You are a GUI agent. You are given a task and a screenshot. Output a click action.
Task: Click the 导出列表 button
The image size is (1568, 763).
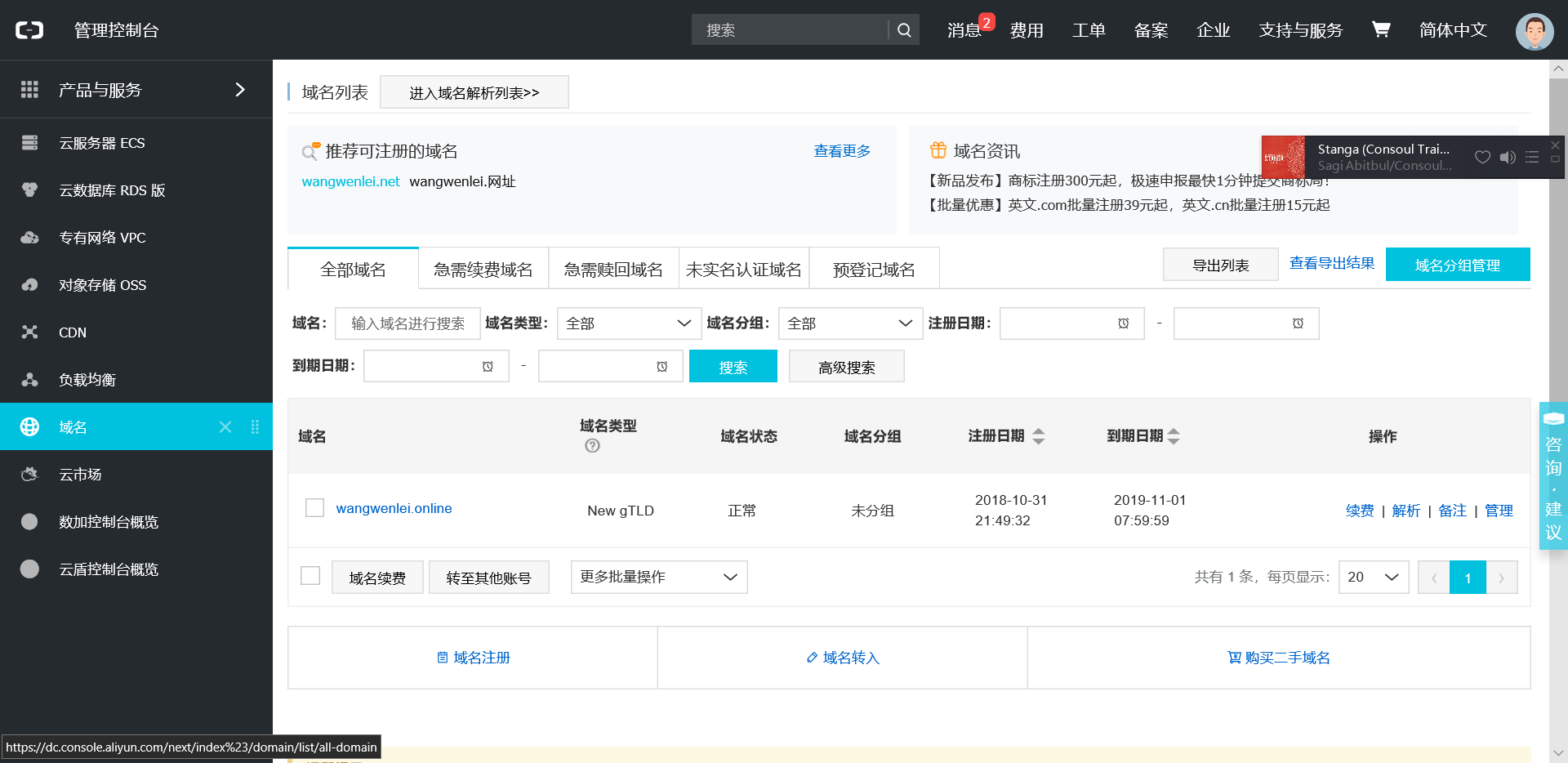[x=1220, y=264]
